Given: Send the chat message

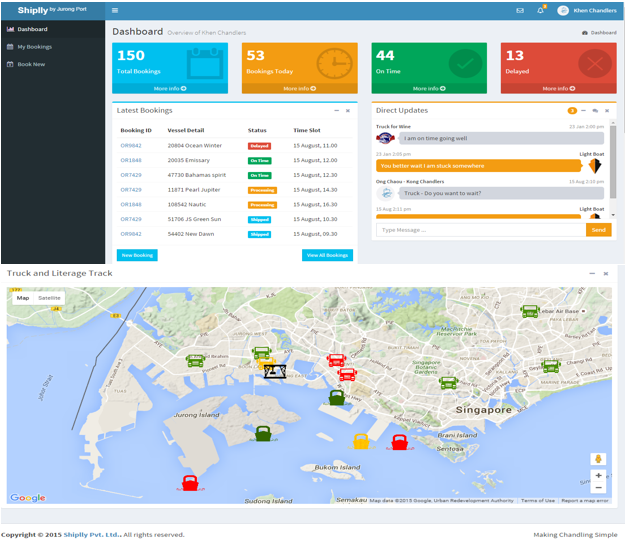Looking at the screenshot, I should coord(598,230).
